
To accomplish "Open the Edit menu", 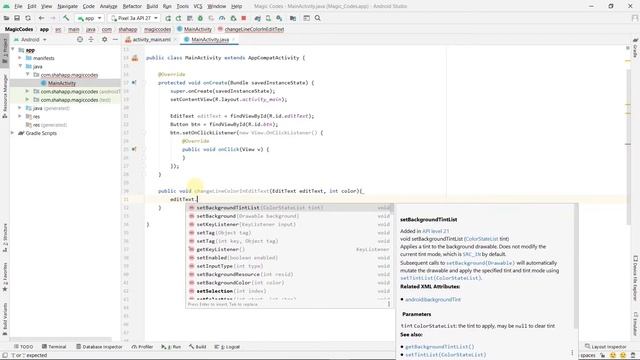I will [32, 6].
